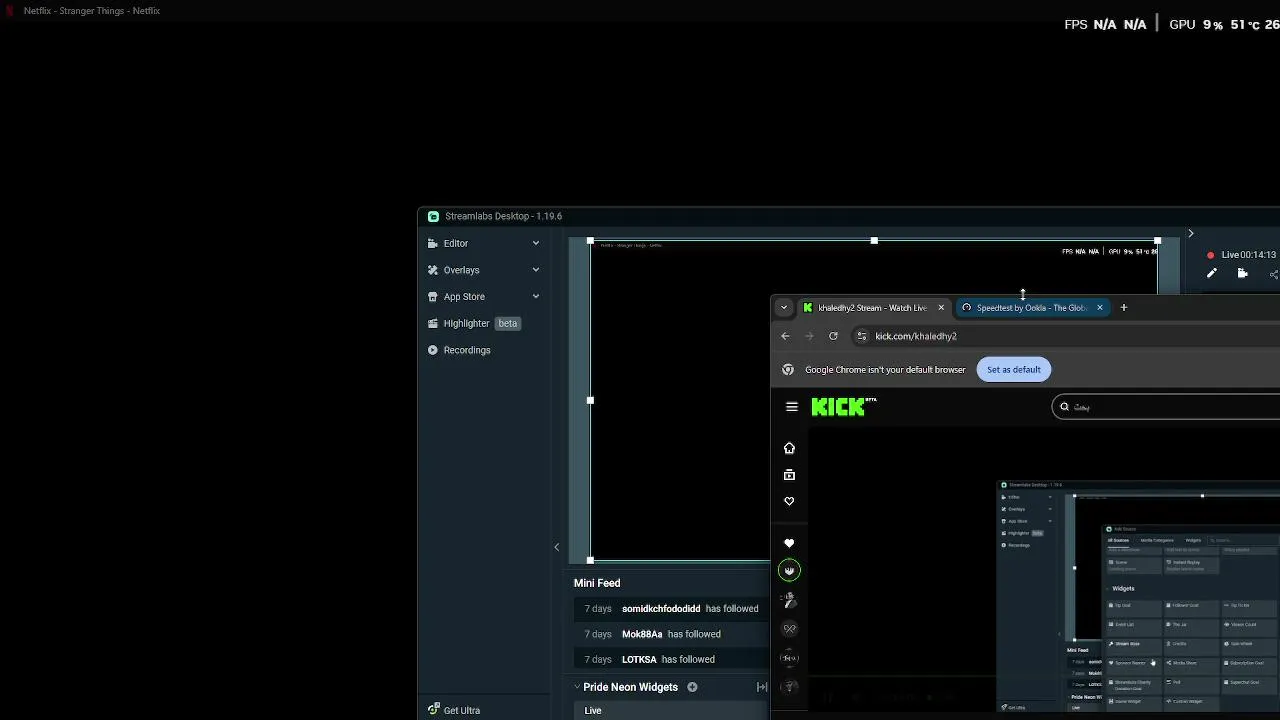Close the khaledhy2 Stream tab
The width and height of the screenshot is (1280, 720).
click(x=940, y=308)
